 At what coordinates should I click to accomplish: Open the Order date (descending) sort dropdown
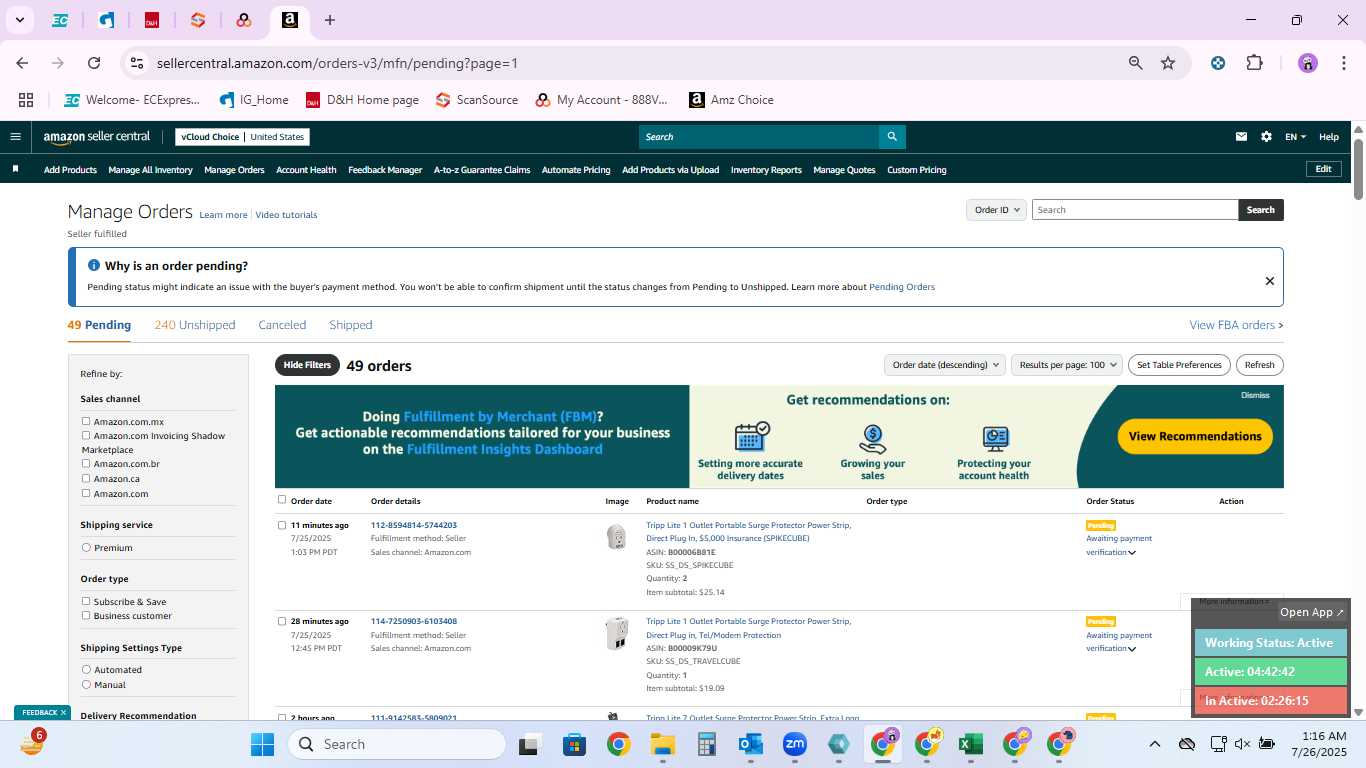pyautogui.click(x=944, y=365)
